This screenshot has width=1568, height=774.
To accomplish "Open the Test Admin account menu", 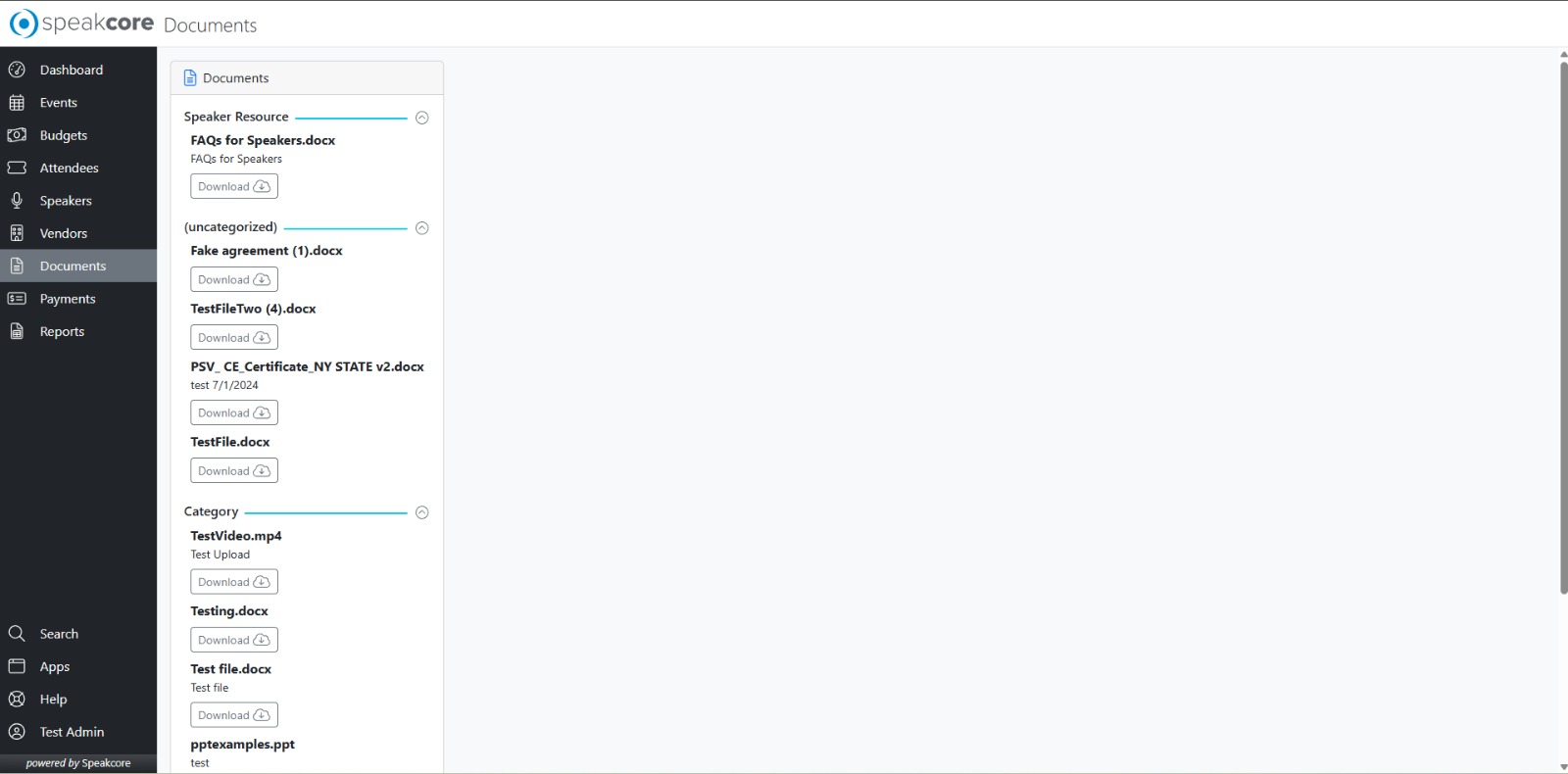I will click(78, 732).
